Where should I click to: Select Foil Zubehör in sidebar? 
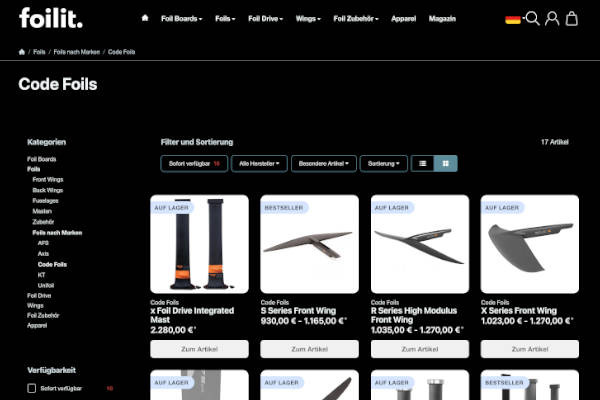(43, 315)
